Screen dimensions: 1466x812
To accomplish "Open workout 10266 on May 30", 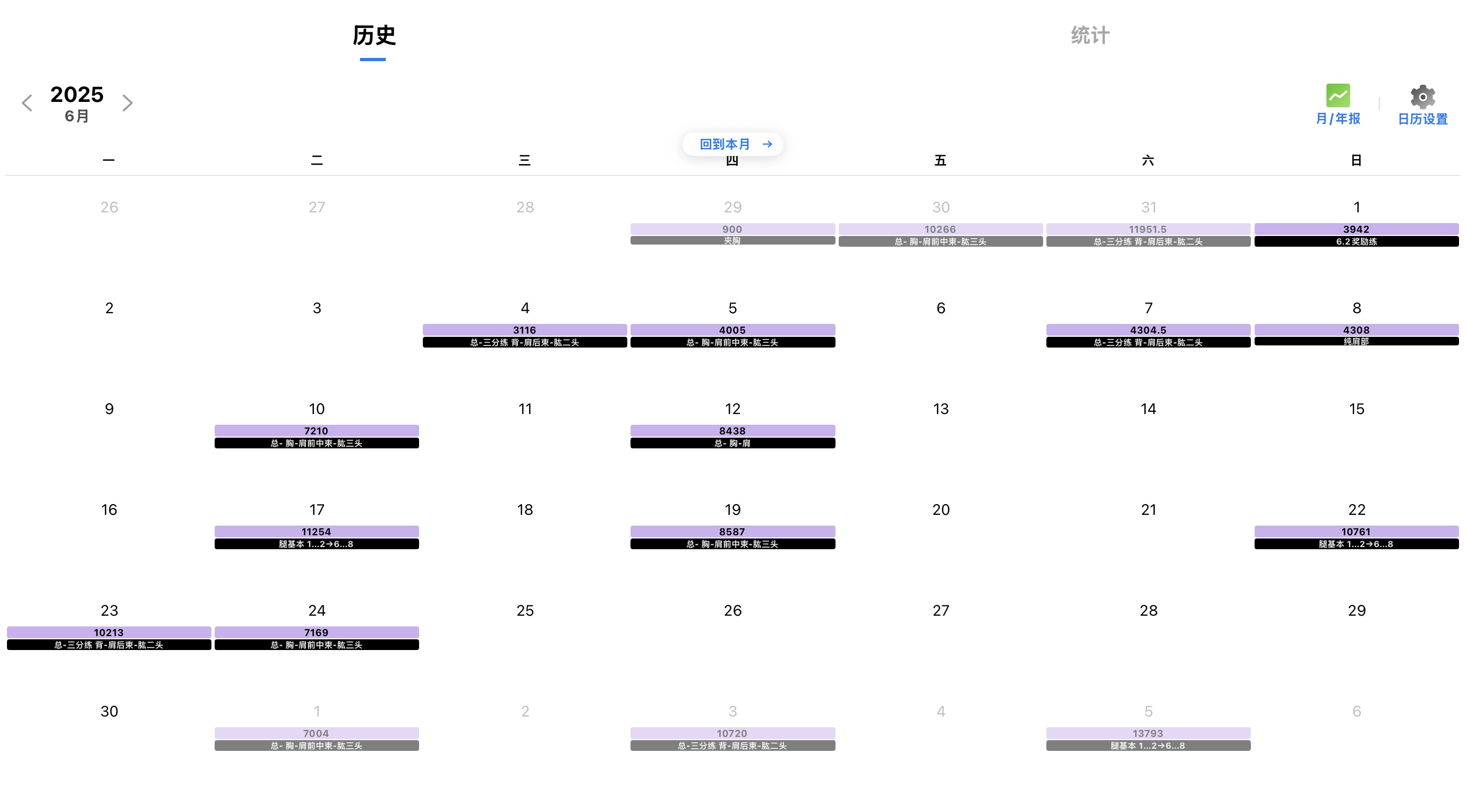I will coord(940,229).
